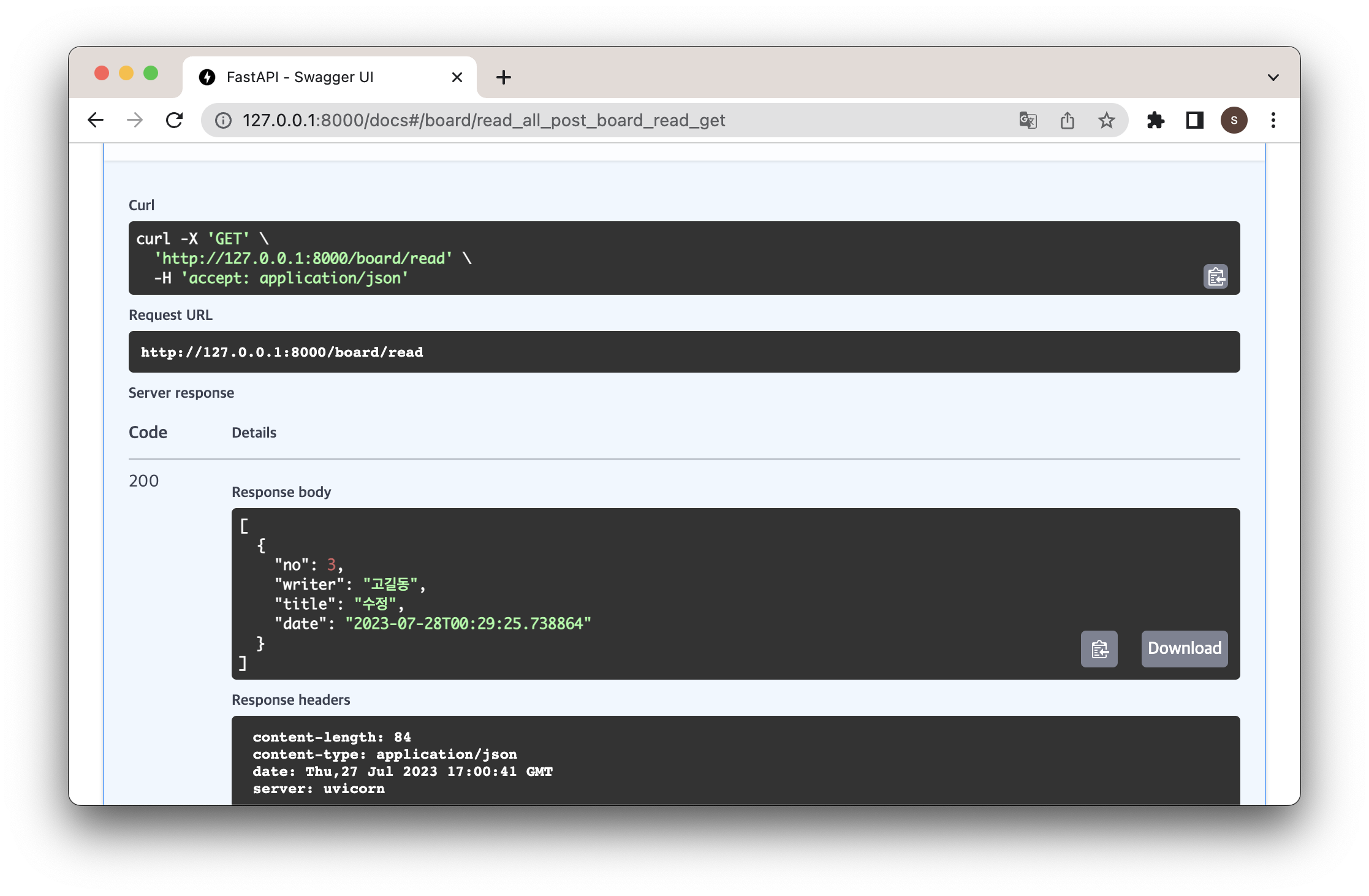Download the response body
The width and height of the screenshot is (1369, 896).
pyautogui.click(x=1184, y=648)
